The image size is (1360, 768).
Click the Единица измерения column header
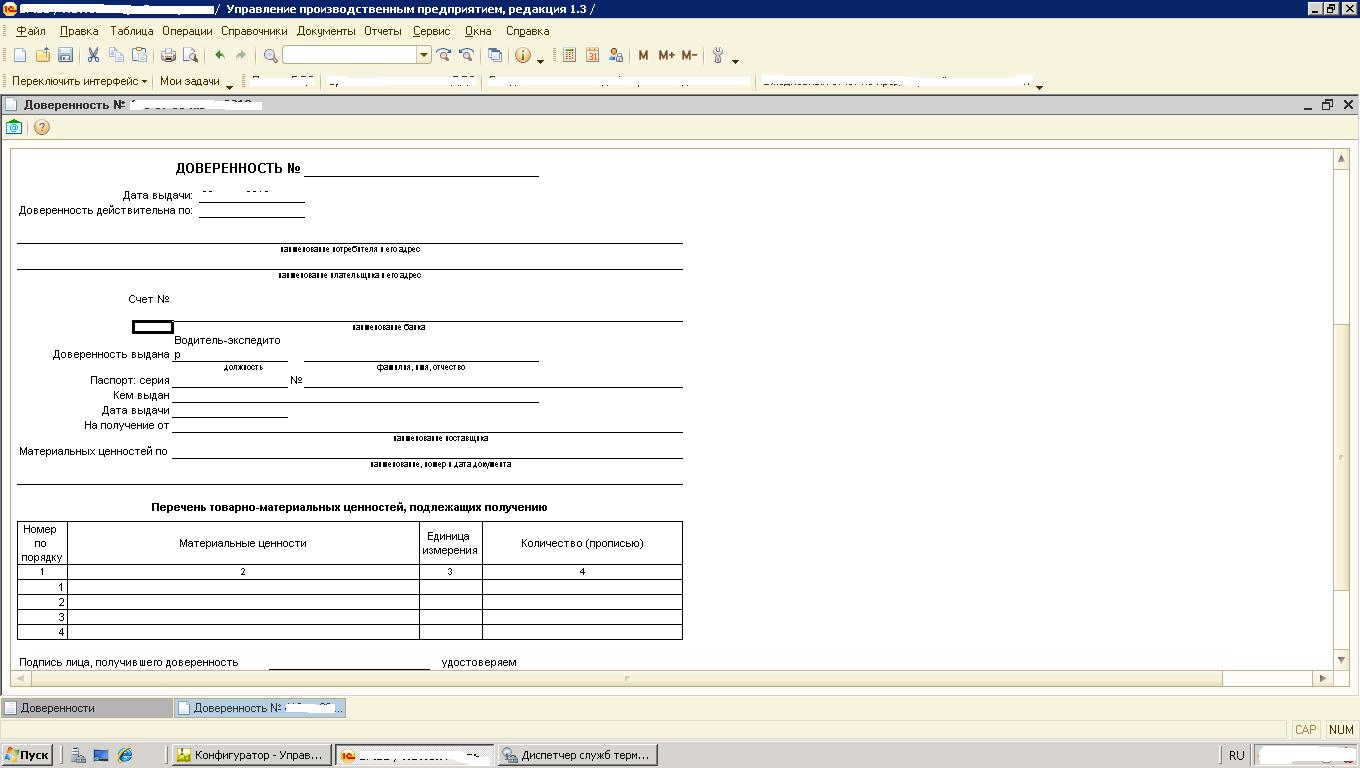pyautogui.click(x=450, y=543)
